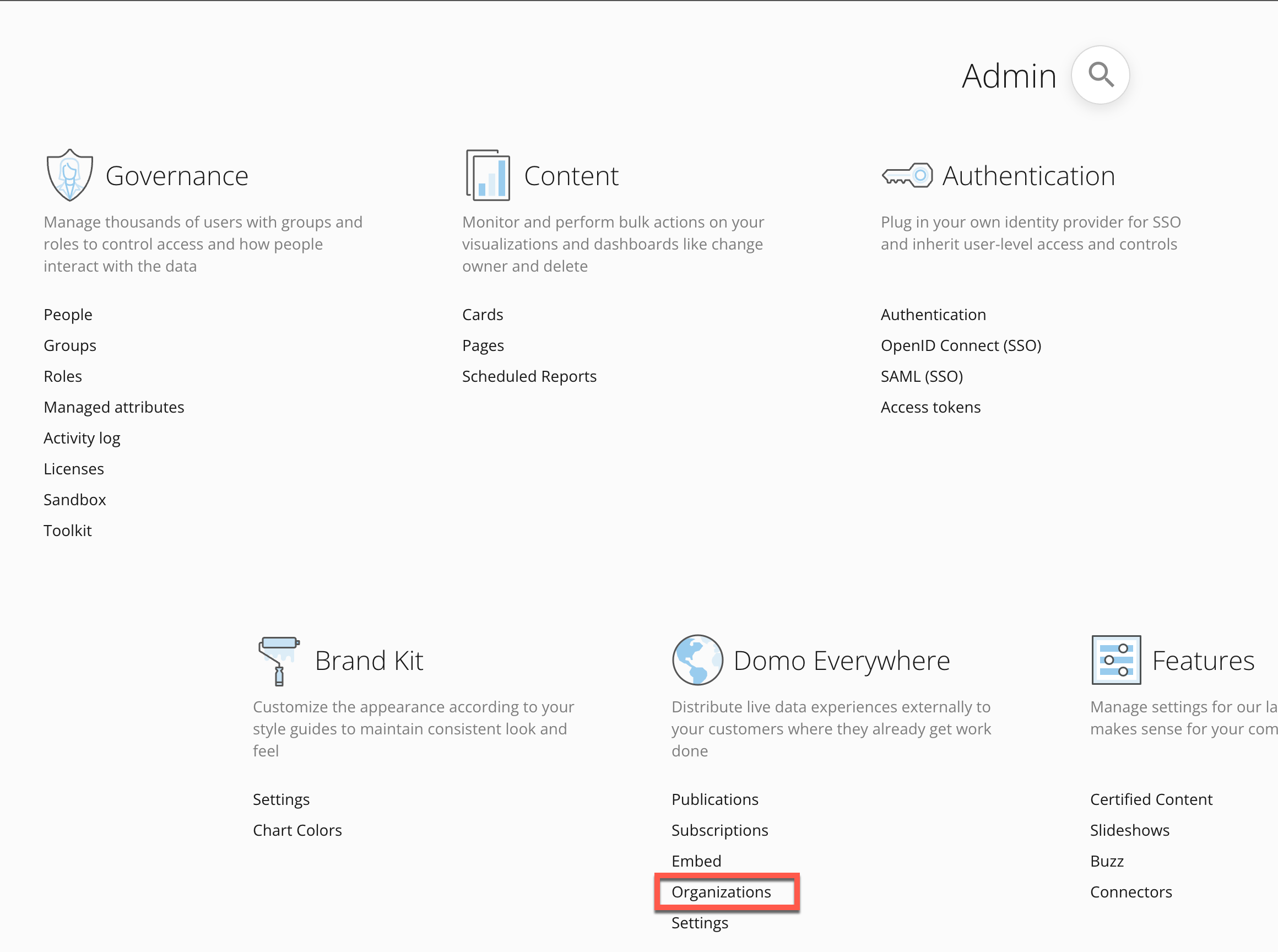The image size is (1278, 952).
Task: Open the SAML (SSO) configuration
Action: [x=920, y=376]
